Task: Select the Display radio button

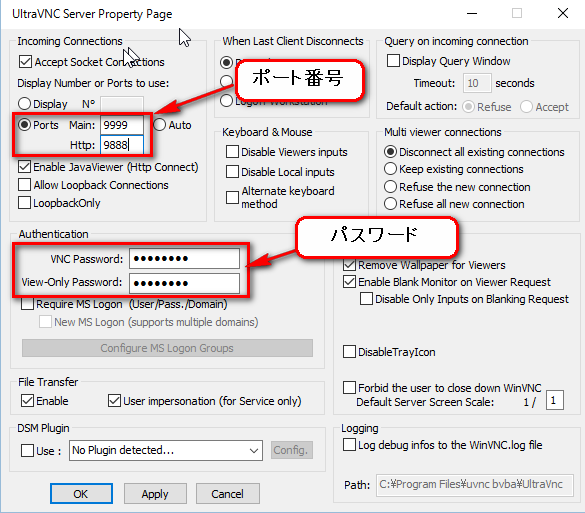Action: (x=24, y=104)
